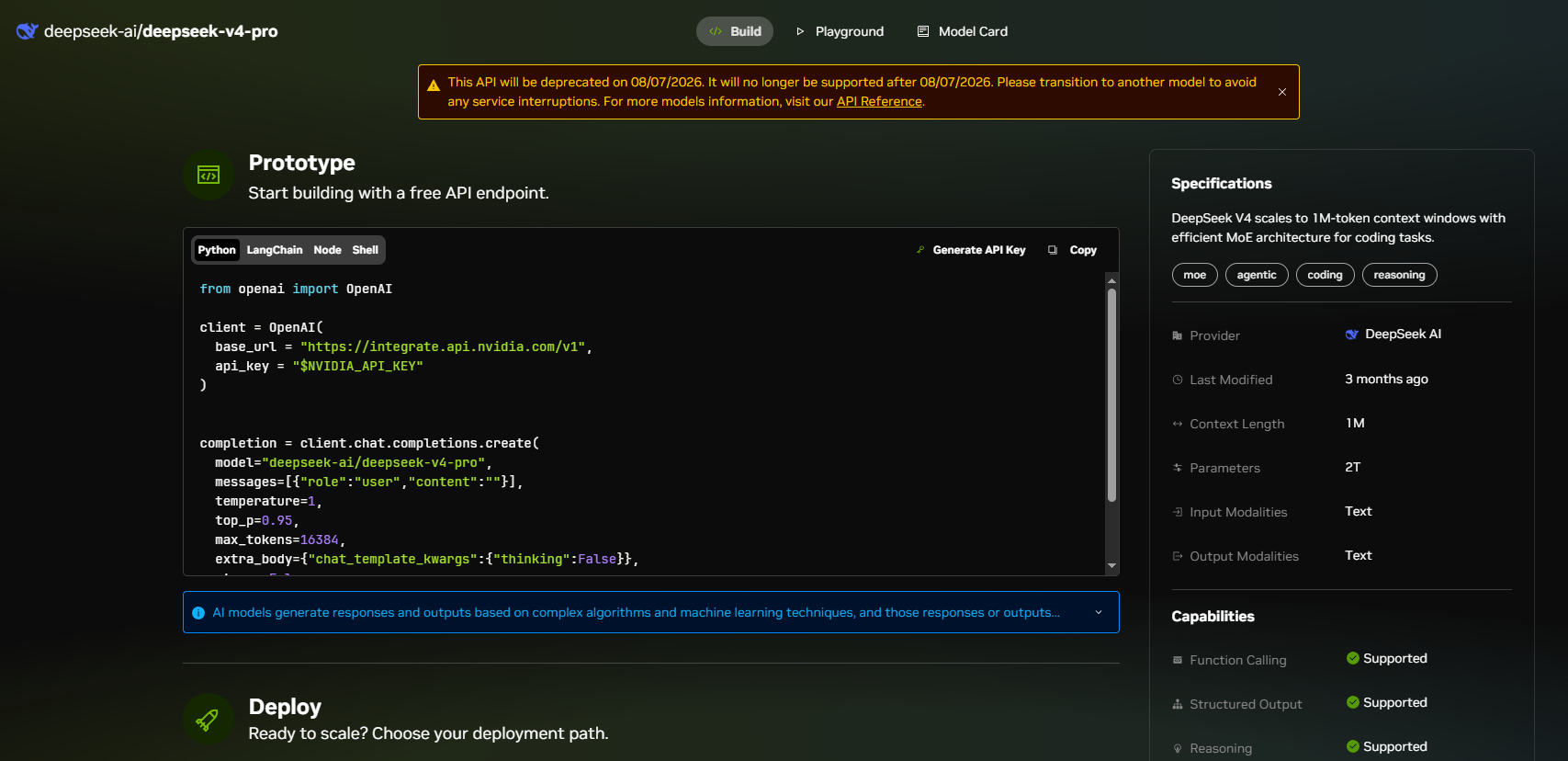
Task: Dismiss the deprecation warning banner
Action: [x=1282, y=92]
